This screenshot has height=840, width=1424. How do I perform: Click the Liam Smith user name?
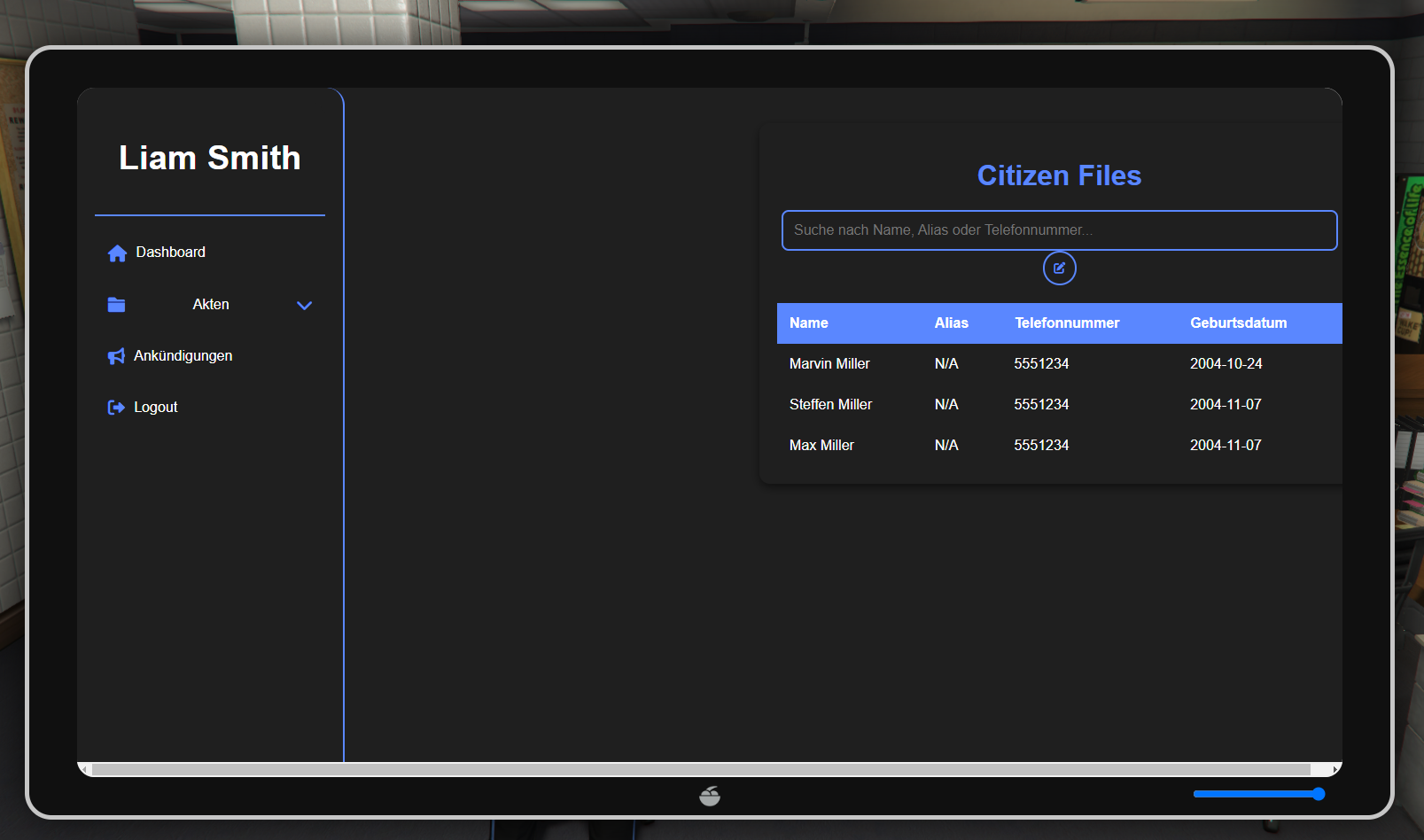point(210,158)
